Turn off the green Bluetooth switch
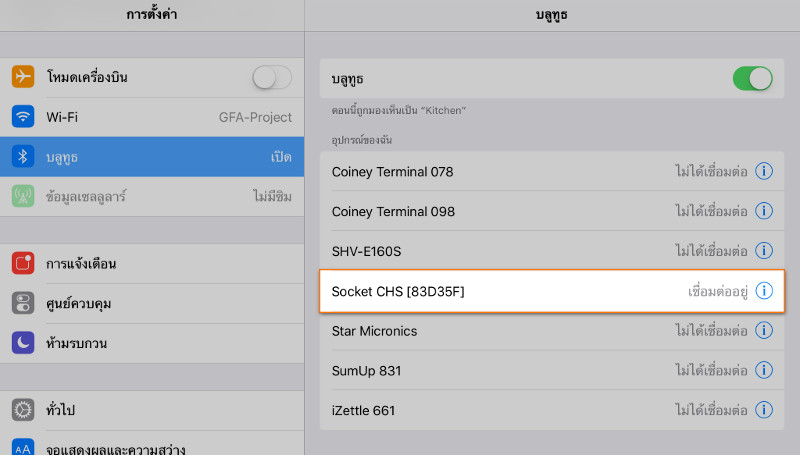Image resolution: width=800 pixels, height=455 pixels. 753,78
